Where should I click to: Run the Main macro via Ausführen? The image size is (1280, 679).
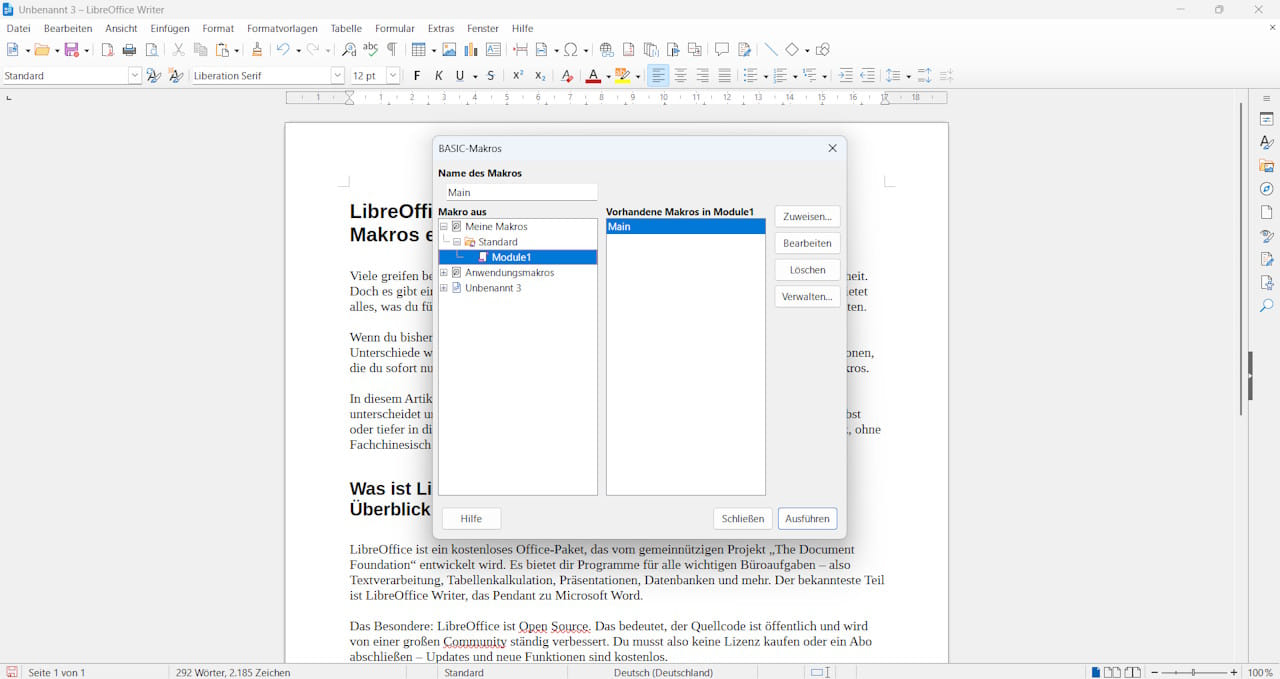(x=807, y=518)
